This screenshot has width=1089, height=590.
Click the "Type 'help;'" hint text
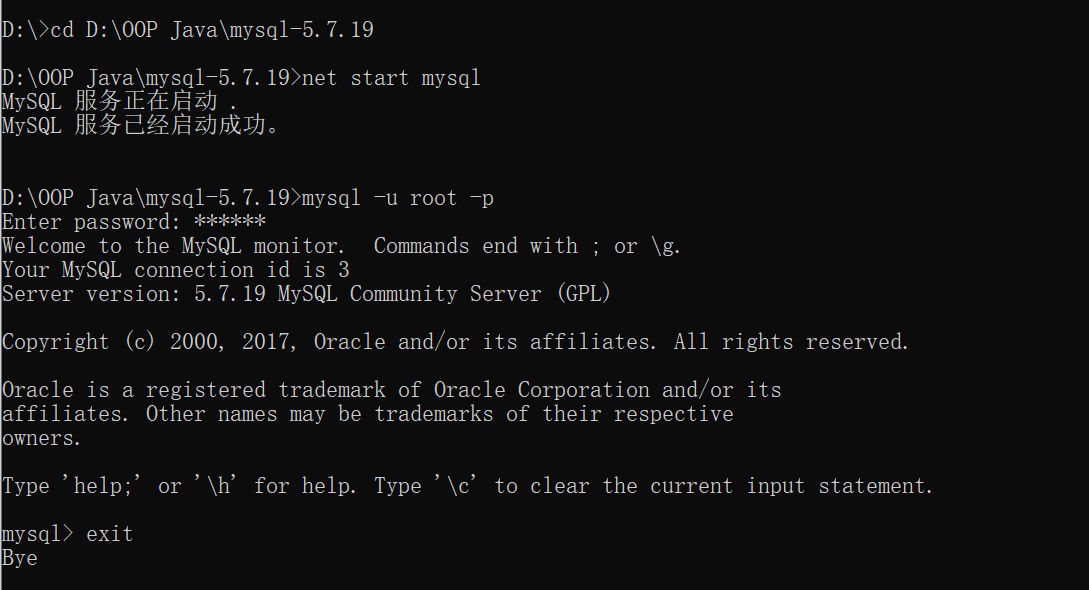tap(78, 486)
